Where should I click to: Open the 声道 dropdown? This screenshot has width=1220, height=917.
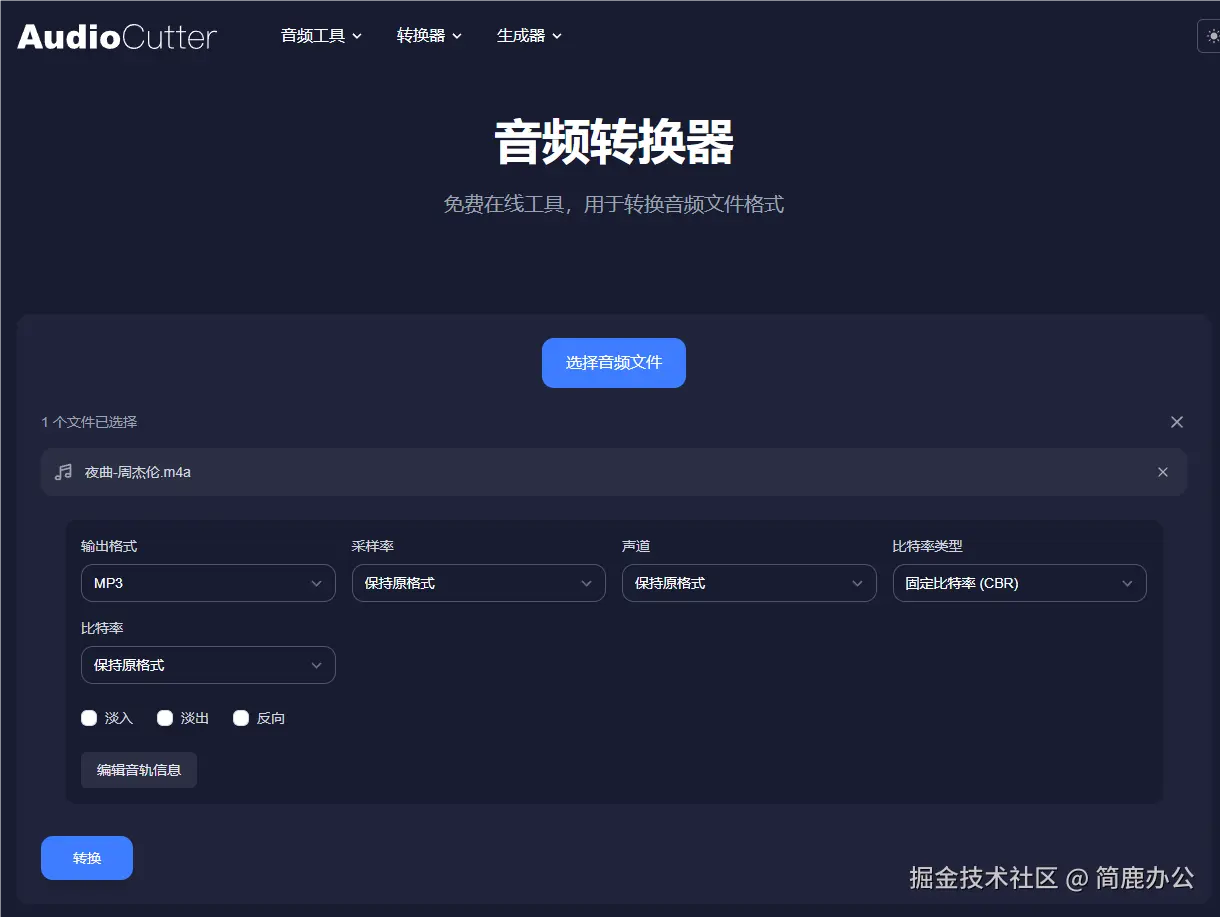pyautogui.click(x=749, y=583)
